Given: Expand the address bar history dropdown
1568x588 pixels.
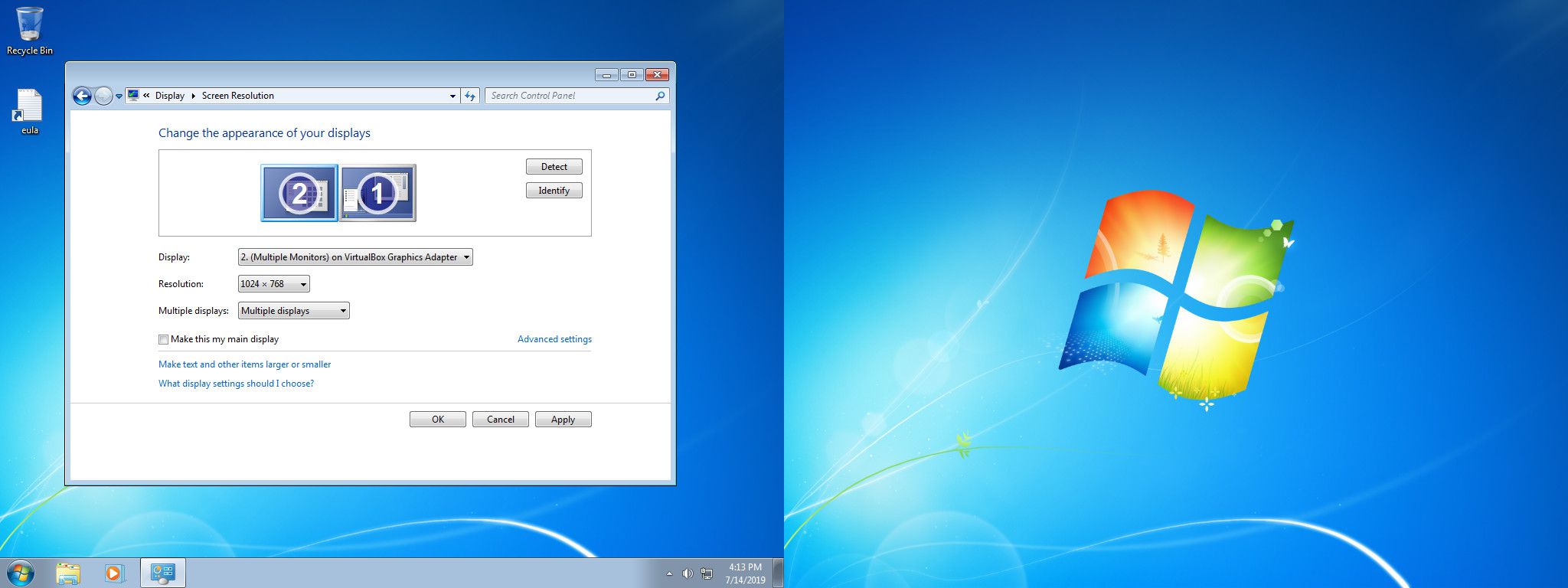Looking at the screenshot, I should (x=452, y=96).
